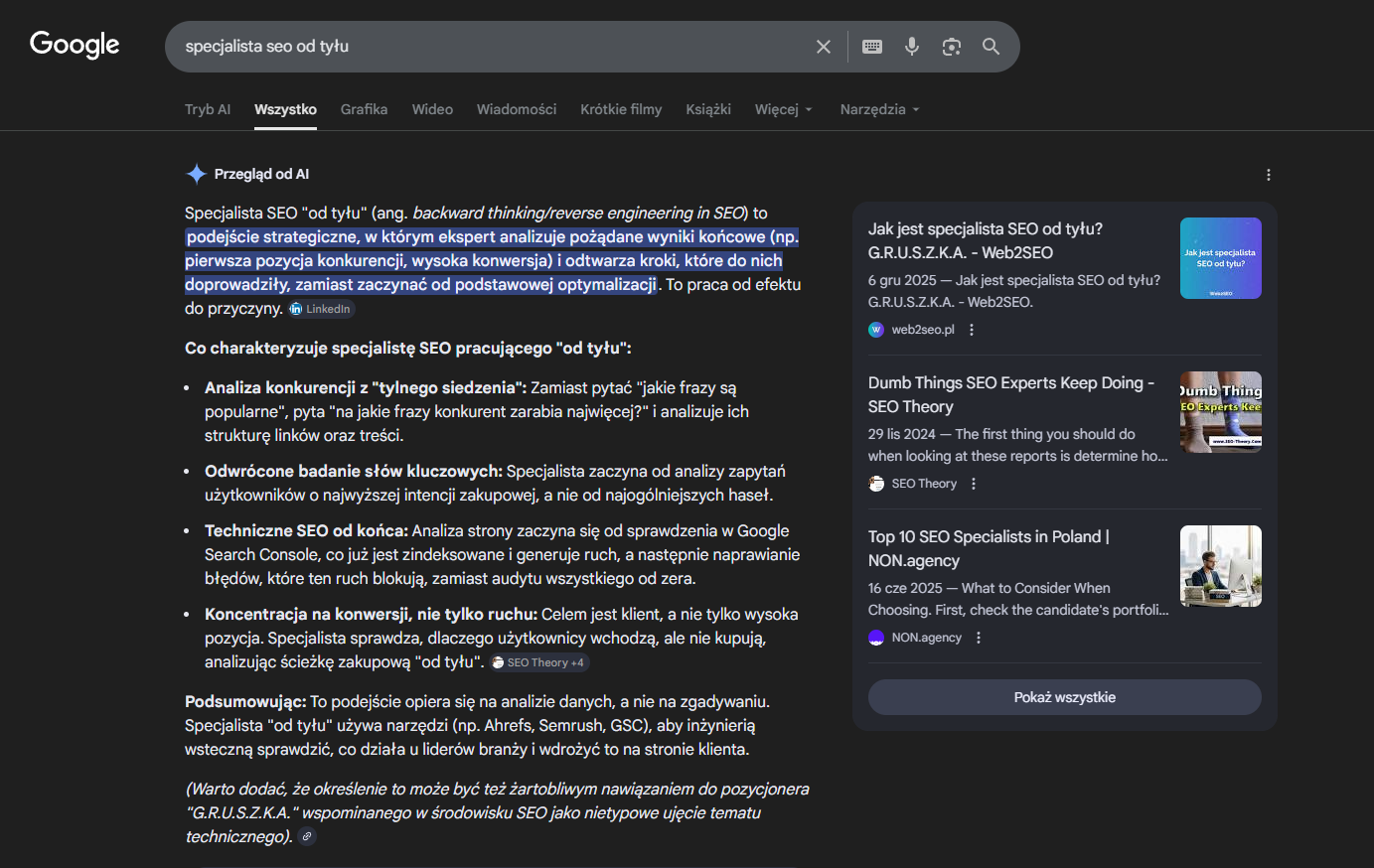The width and height of the screenshot is (1374, 868).
Task: Open the on-screen keyboard icon
Action: (871, 46)
